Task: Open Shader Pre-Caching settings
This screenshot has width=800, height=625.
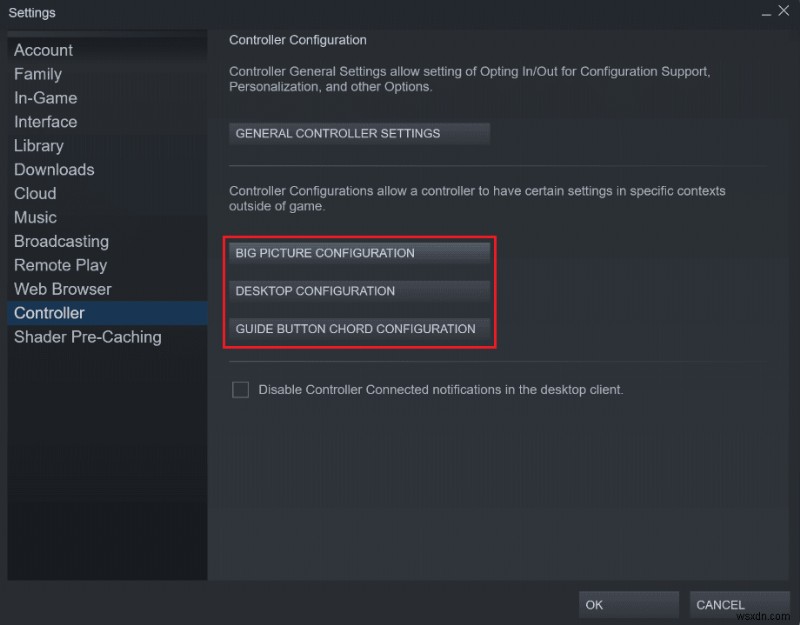Action: 107,337
